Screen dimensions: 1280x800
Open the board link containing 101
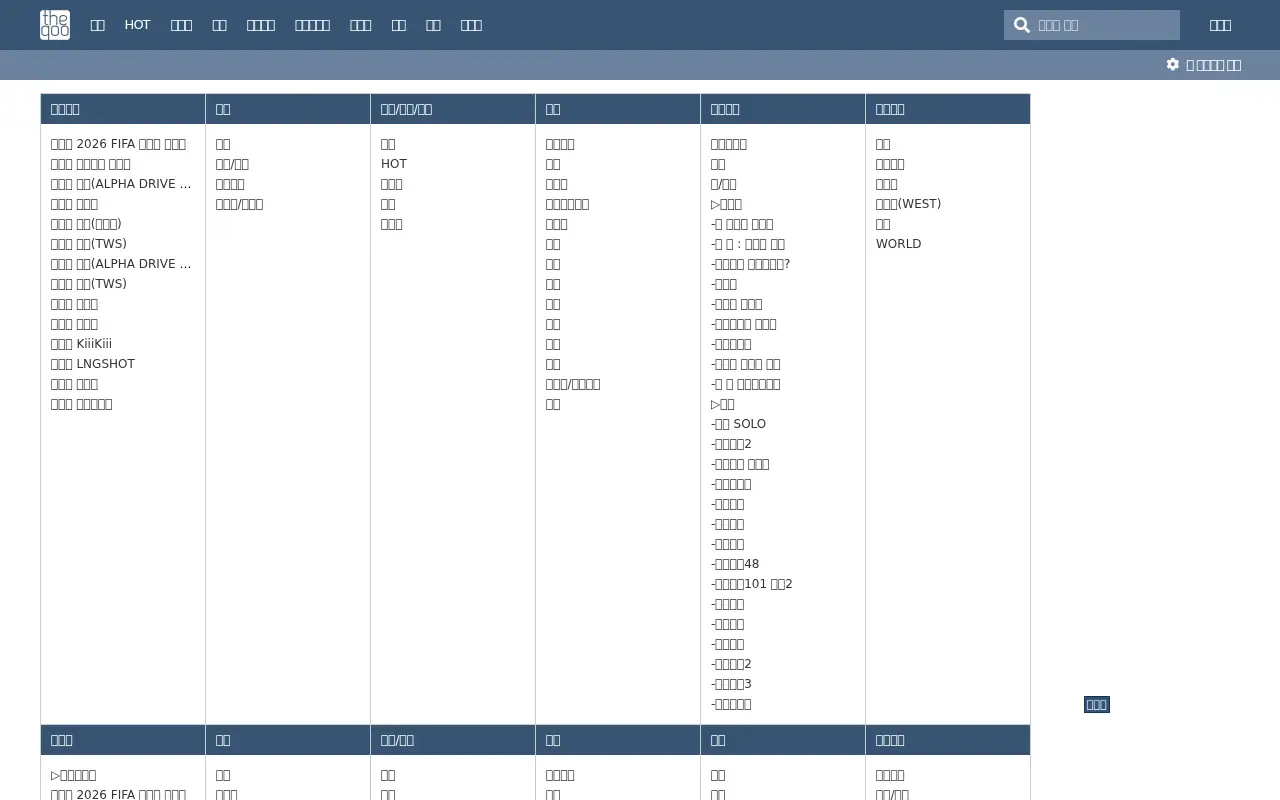click(752, 584)
